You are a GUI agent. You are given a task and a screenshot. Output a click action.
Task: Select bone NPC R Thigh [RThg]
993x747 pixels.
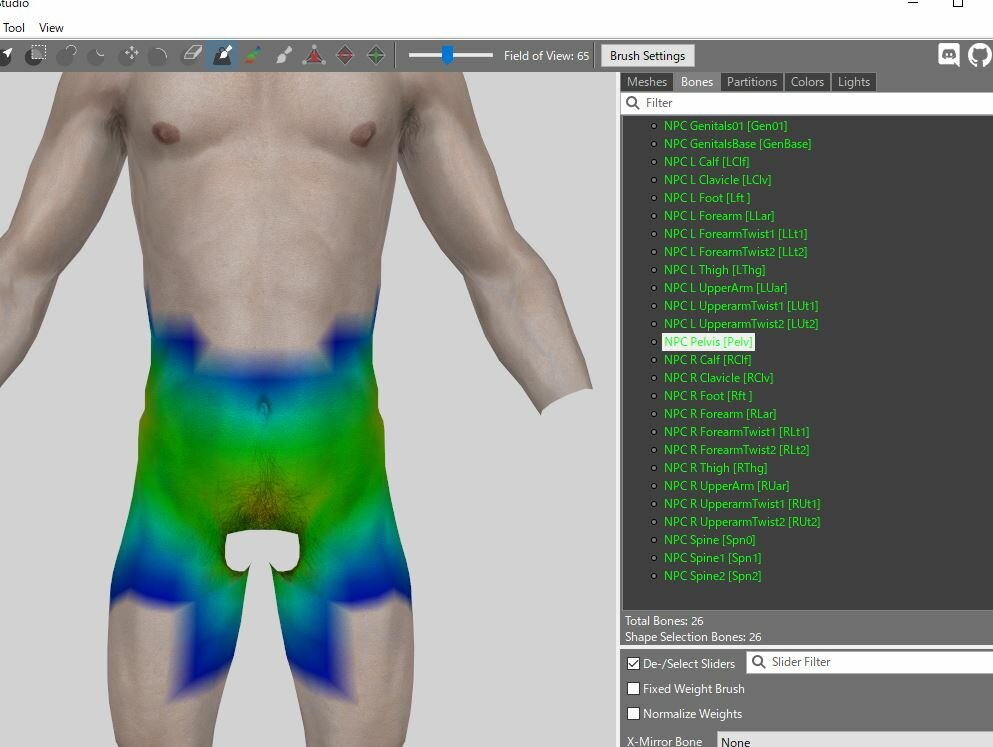tap(716, 468)
